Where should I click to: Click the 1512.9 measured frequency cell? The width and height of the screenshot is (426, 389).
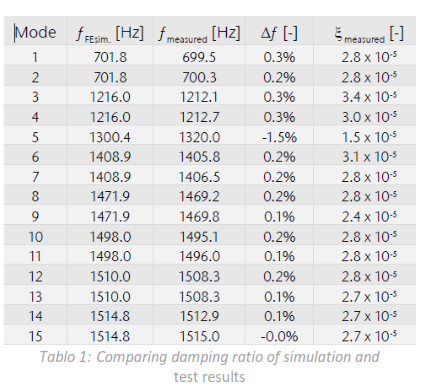[x=199, y=316]
